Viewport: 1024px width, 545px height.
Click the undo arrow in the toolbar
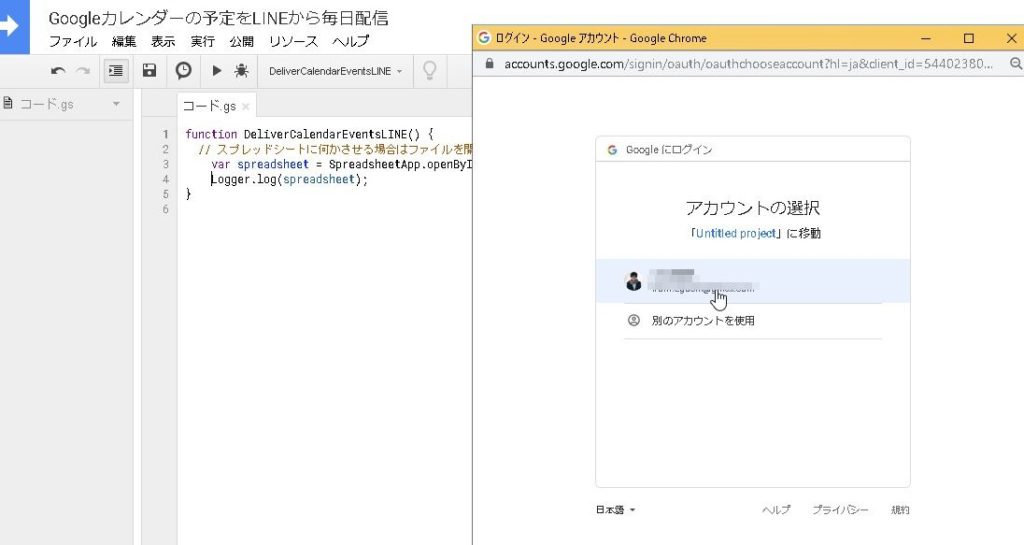58,71
